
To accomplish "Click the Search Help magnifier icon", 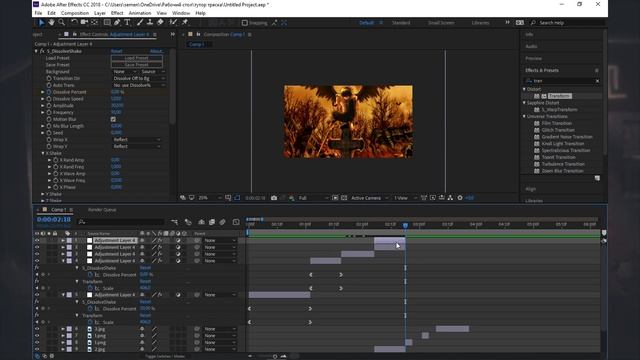I will pyautogui.click(x=533, y=23).
